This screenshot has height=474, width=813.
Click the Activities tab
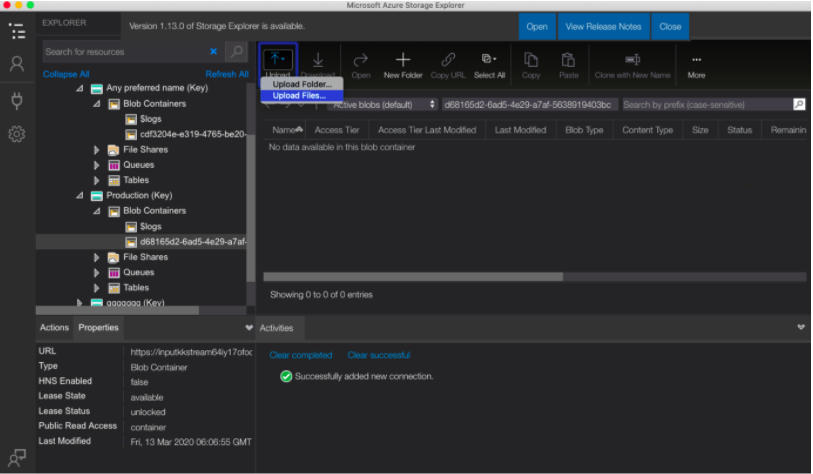click(x=276, y=328)
